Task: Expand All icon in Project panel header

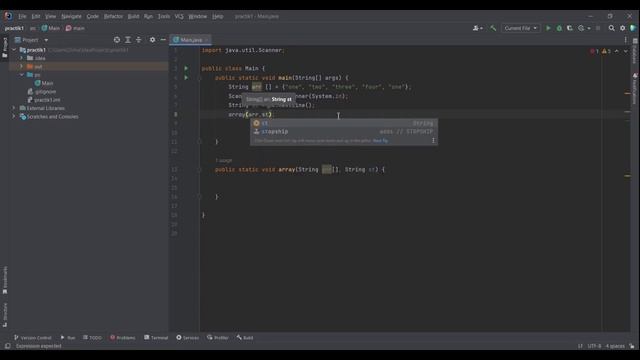Action: click(x=128, y=40)
